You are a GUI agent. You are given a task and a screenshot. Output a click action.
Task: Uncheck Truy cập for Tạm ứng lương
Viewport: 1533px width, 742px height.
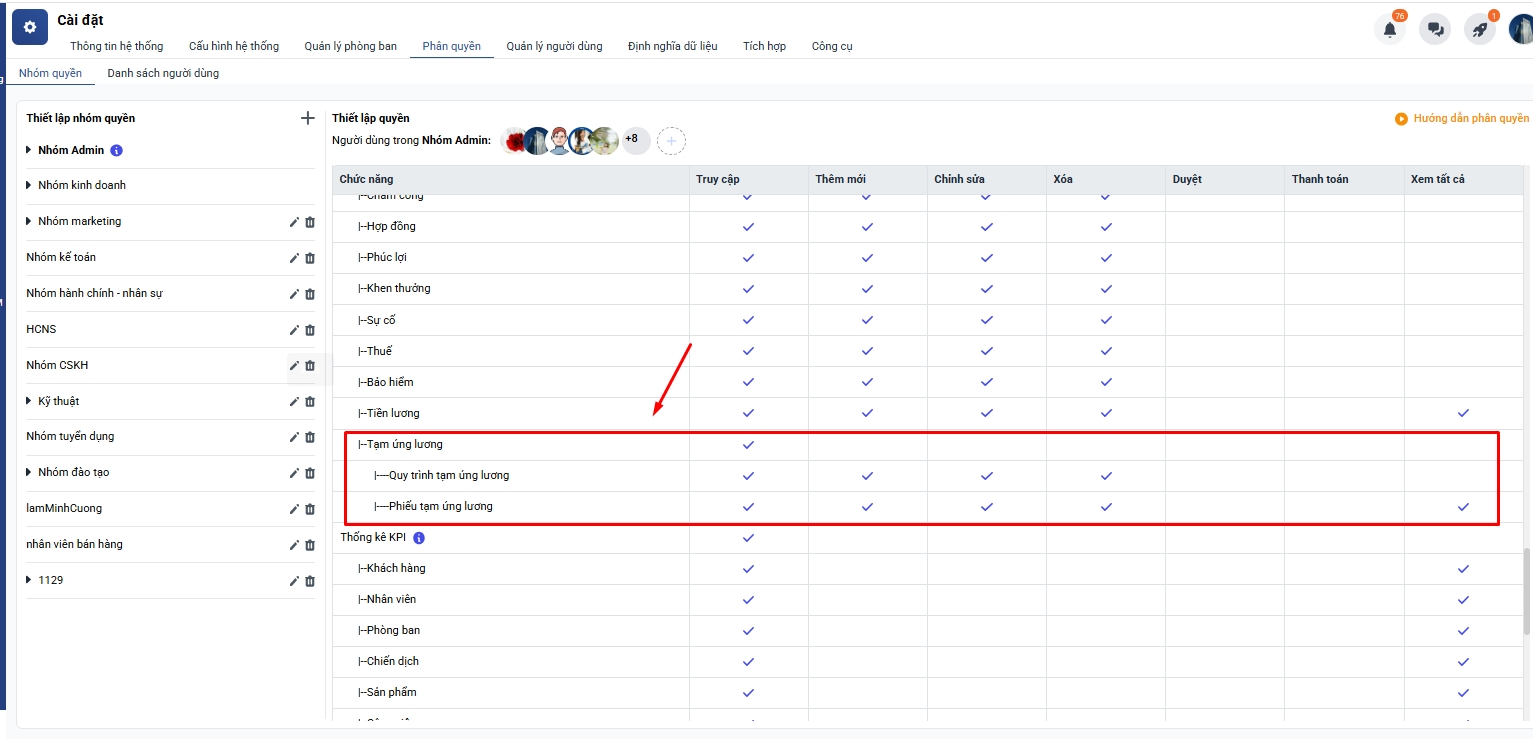748,445
